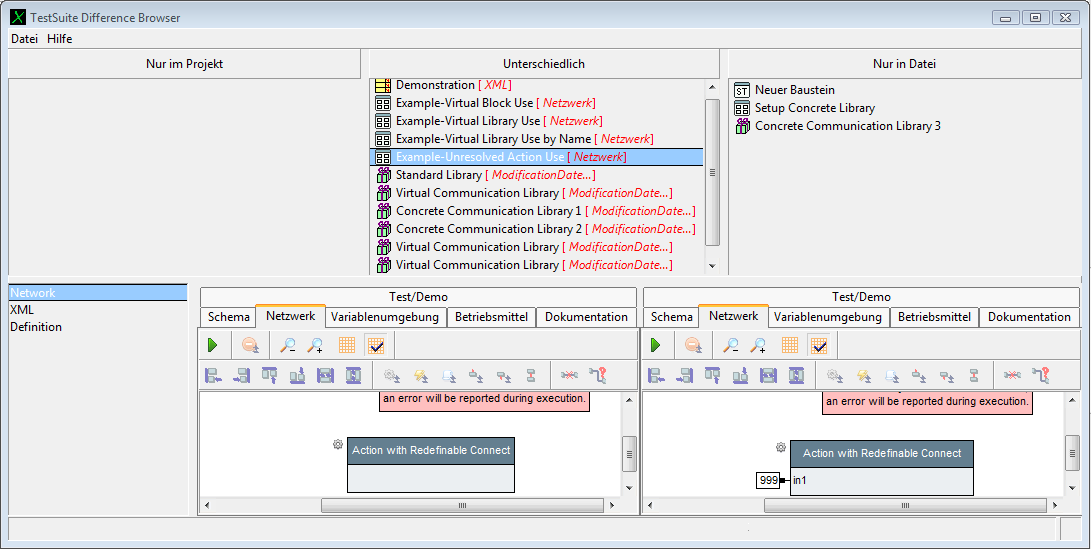Click down arrow of the Unterschiedlich list scrollbar
1091x549 pixels.
pyautogui.click(x=712, y=266)
